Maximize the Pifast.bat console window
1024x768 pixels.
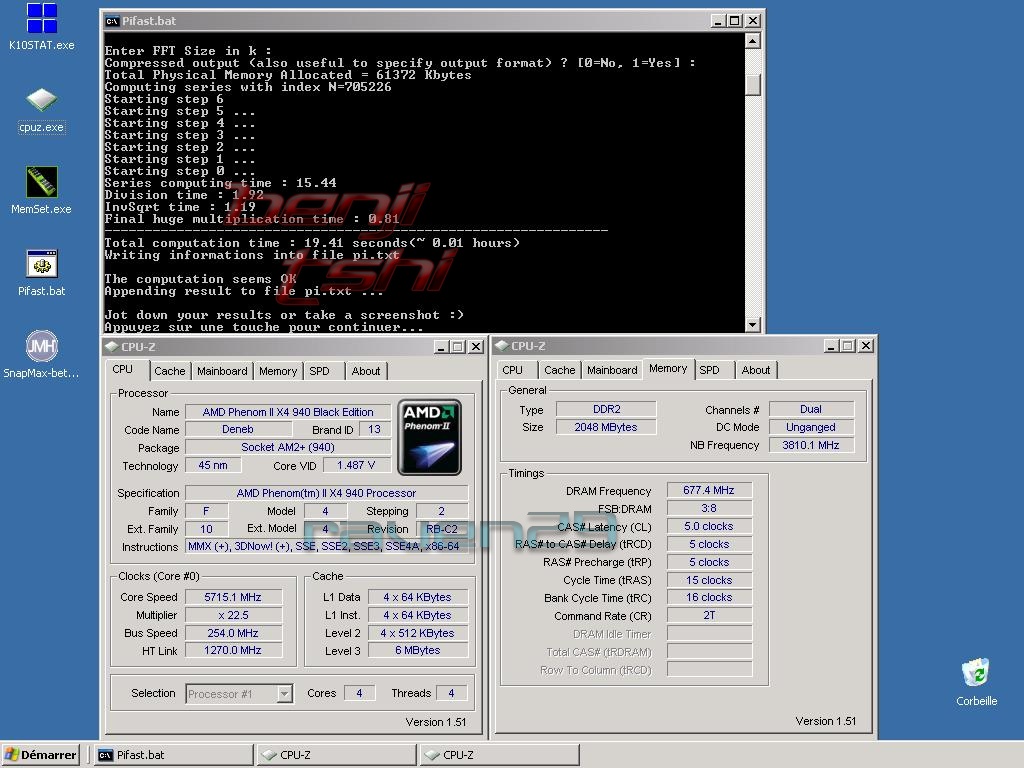pyautogui.click(x=735, y=21)
